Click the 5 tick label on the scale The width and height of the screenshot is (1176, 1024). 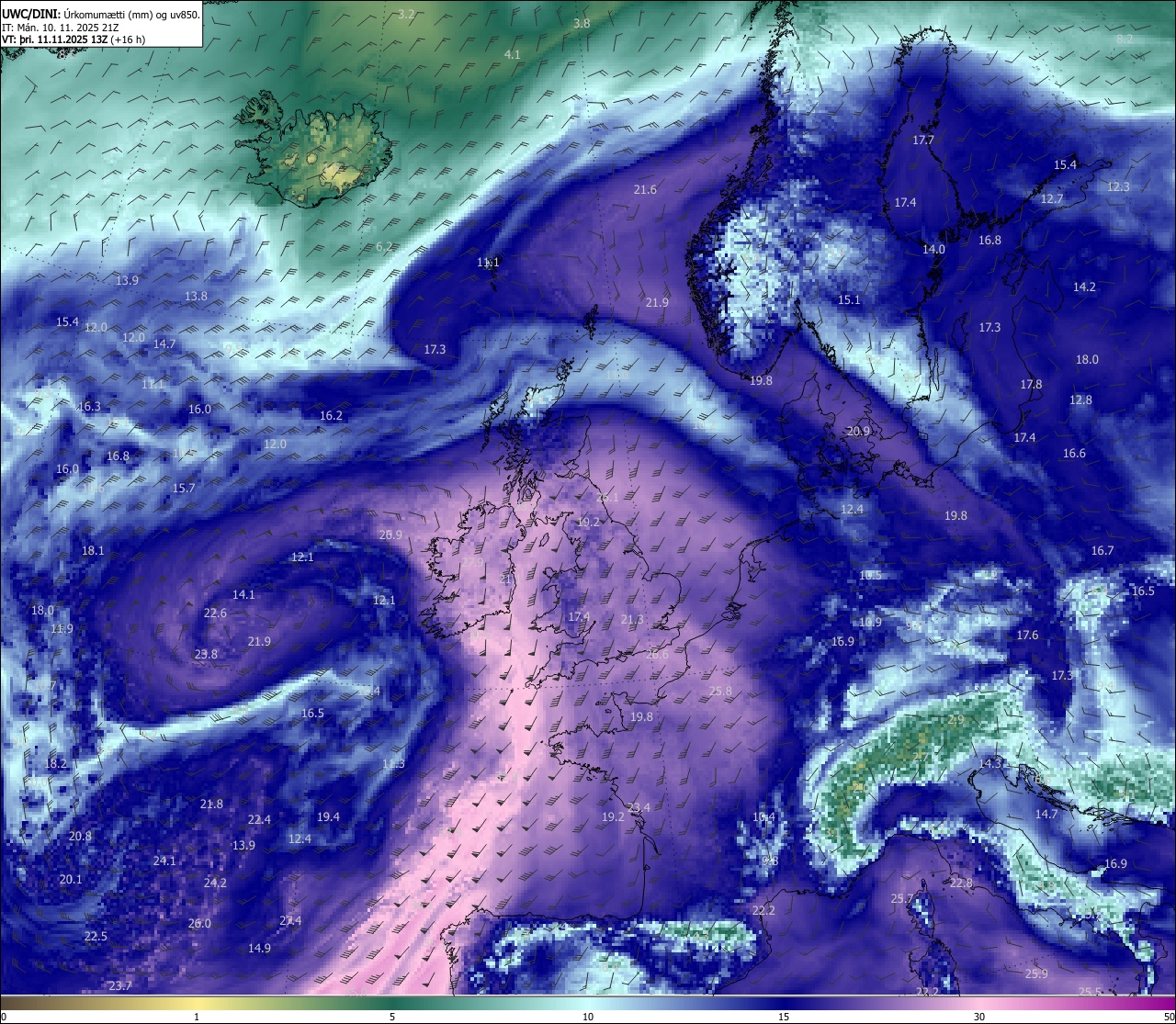(x=392, y=1017)
